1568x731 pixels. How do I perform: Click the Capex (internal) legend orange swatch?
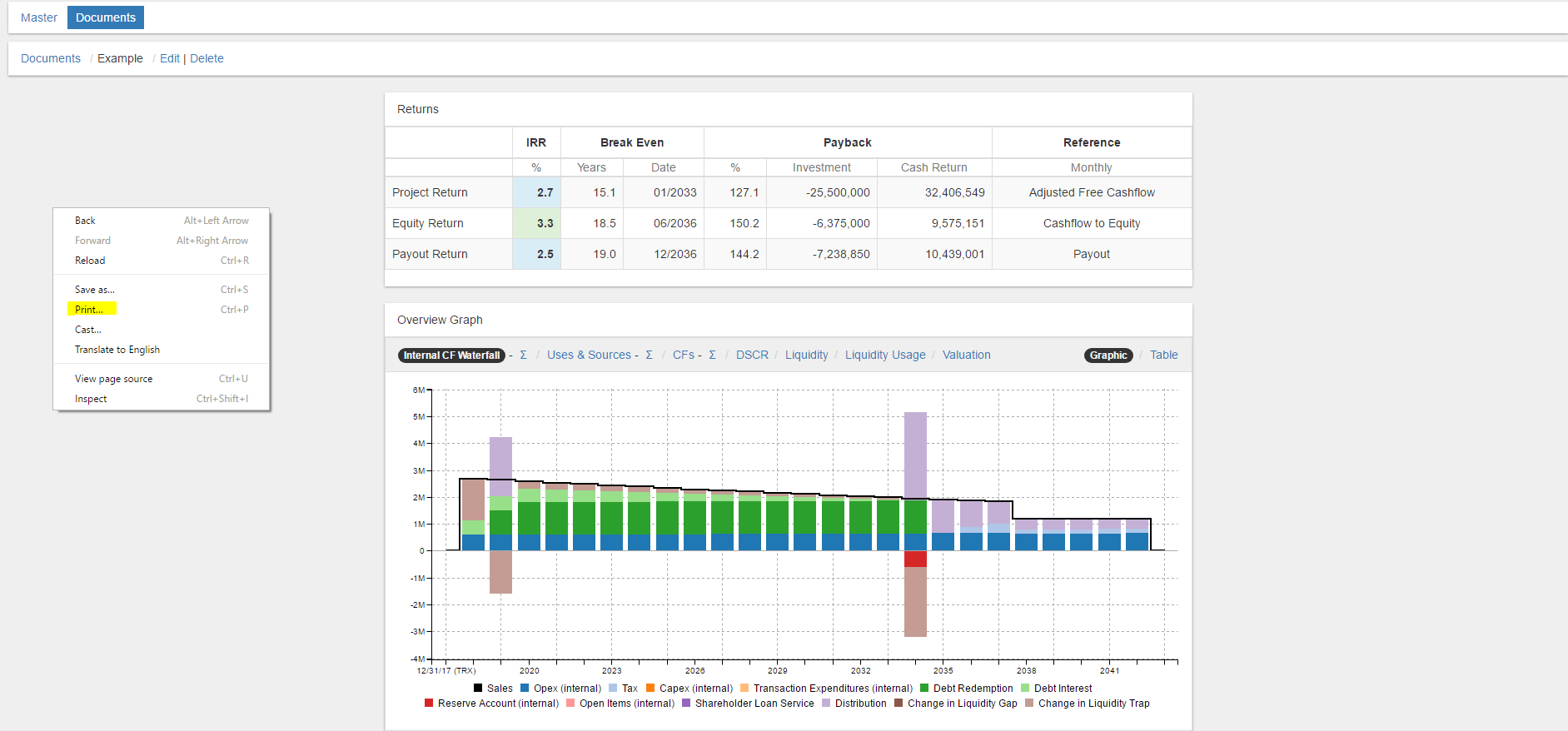click(650, 689)
